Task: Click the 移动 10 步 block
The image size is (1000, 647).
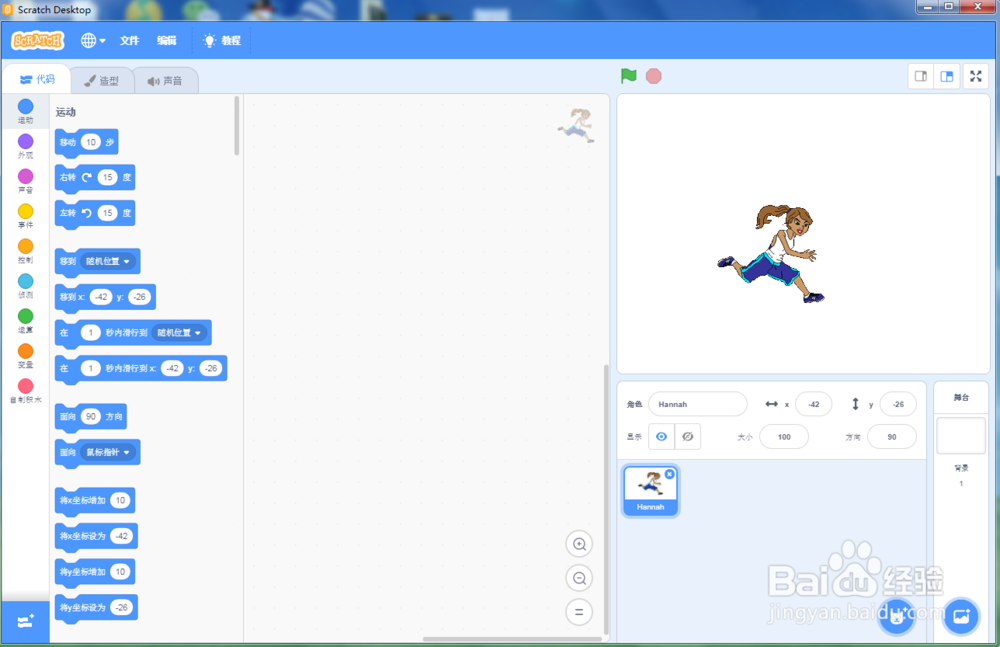Action: tap(86, 142)
